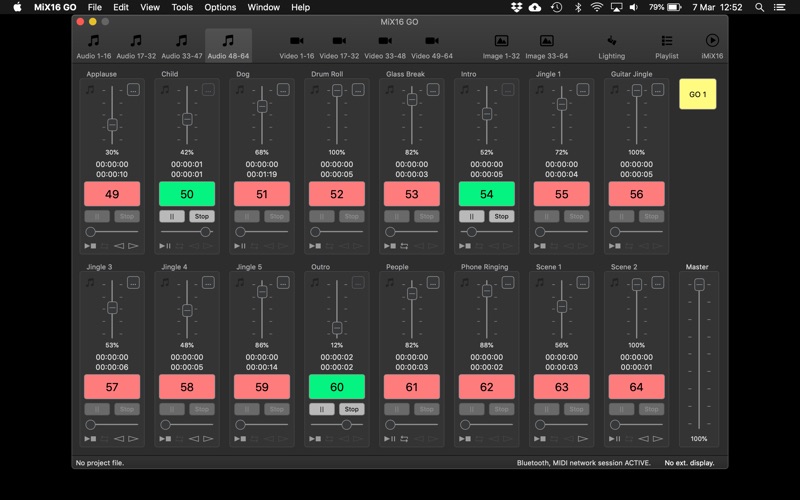Viewport: 800px width, 500px height.
Task: Play cue 62 Phone Ringing
Action: [486, 387]
